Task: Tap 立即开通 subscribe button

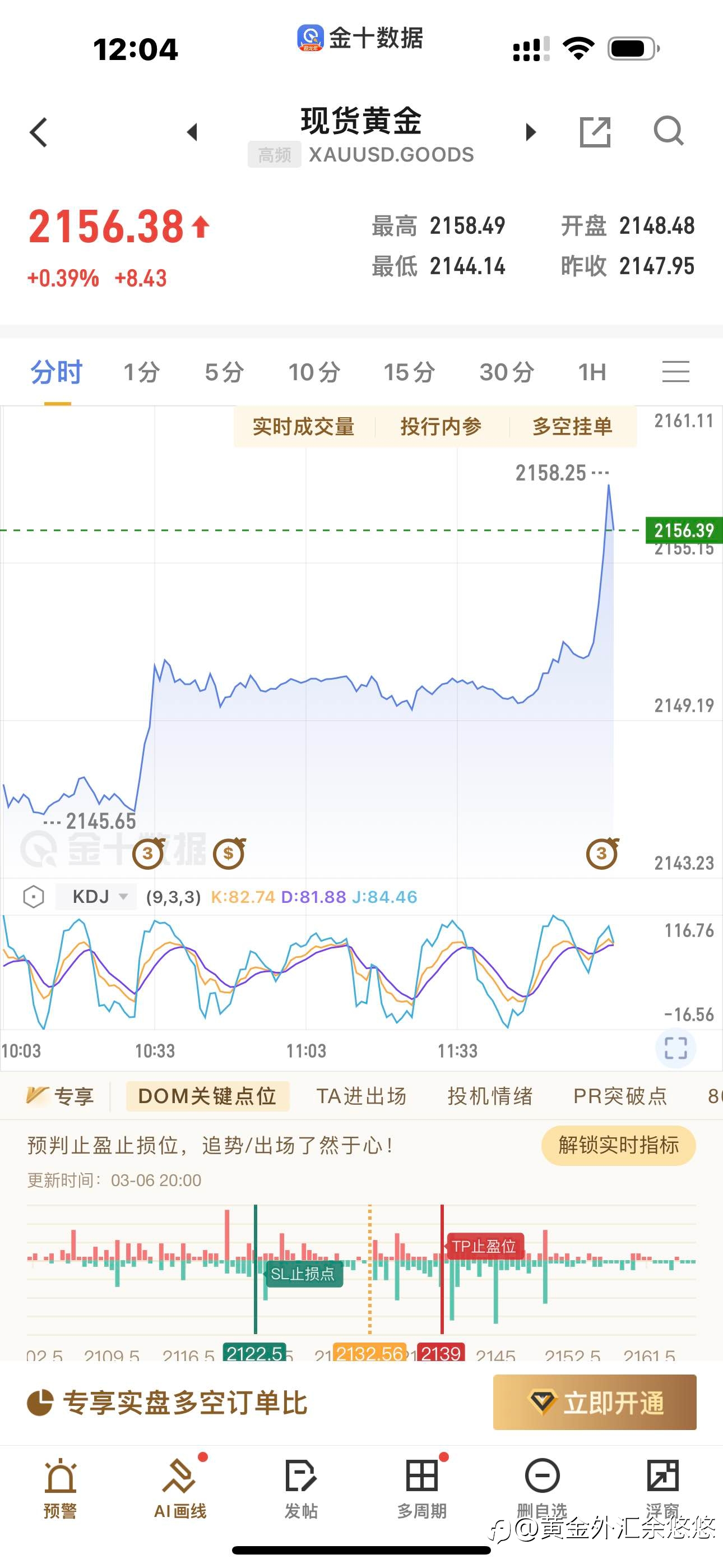Action: coord(595,1403)
